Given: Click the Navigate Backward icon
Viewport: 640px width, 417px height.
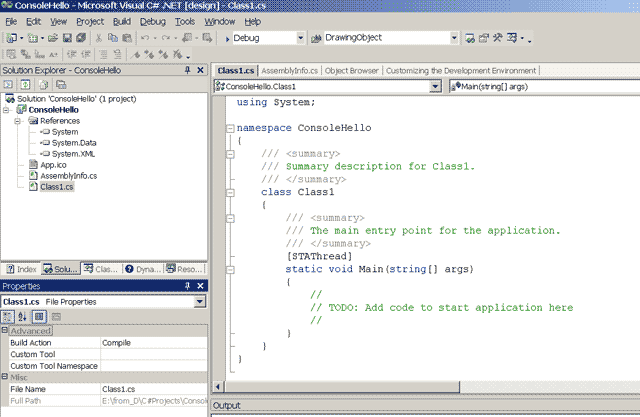Looking at the screenshot, I should (x=187, y=38).
